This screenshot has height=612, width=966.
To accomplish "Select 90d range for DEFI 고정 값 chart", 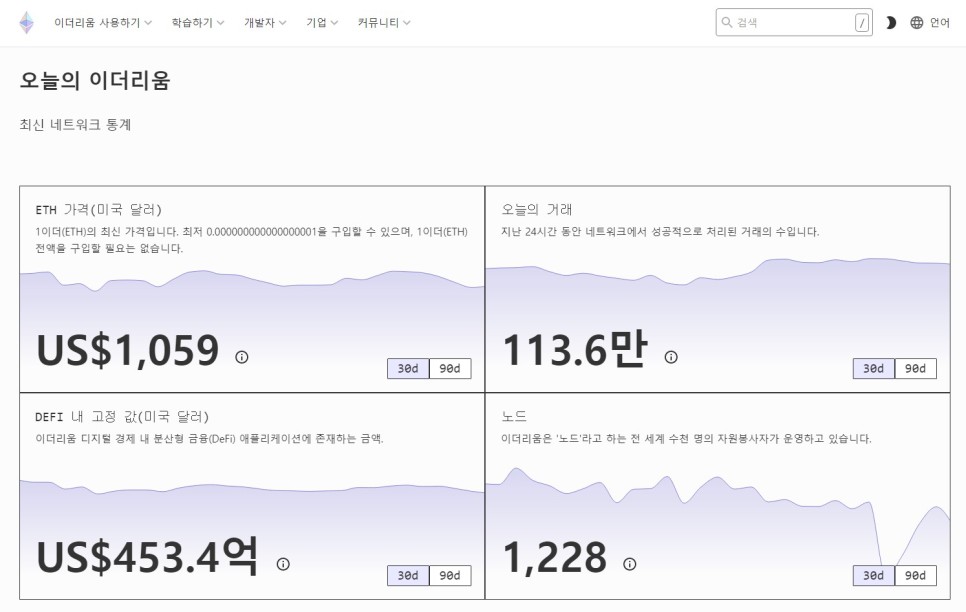I will [450, 576].
